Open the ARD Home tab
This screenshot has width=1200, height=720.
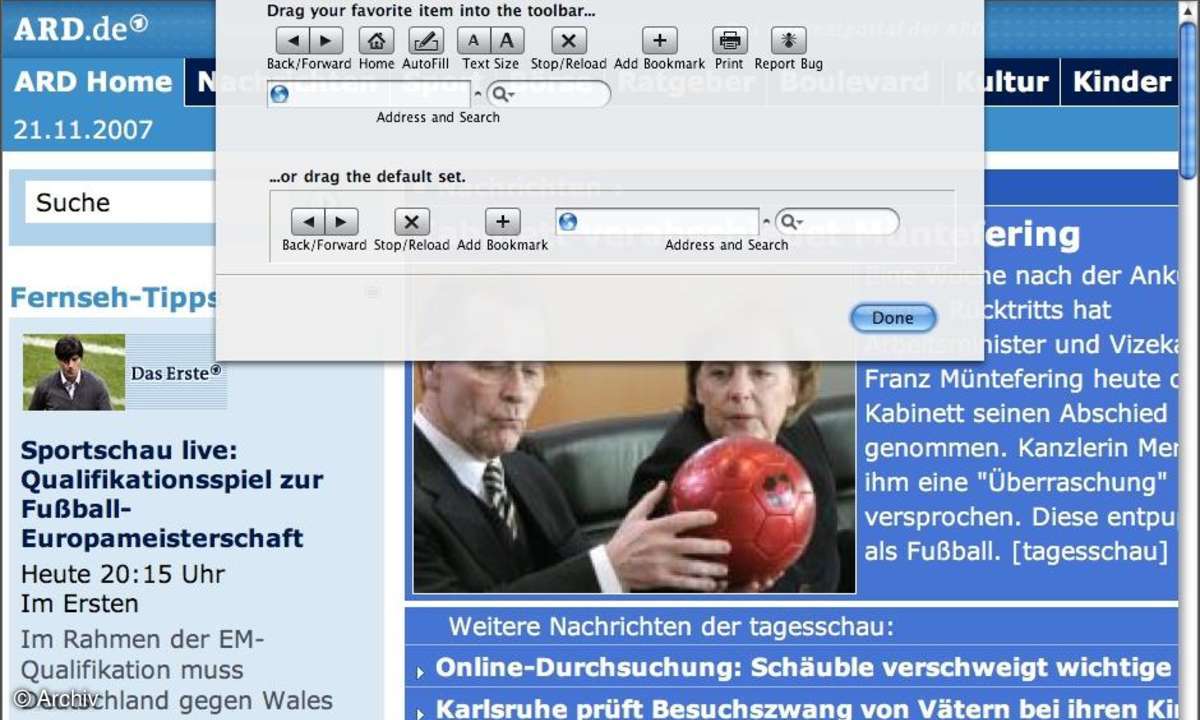93,82
